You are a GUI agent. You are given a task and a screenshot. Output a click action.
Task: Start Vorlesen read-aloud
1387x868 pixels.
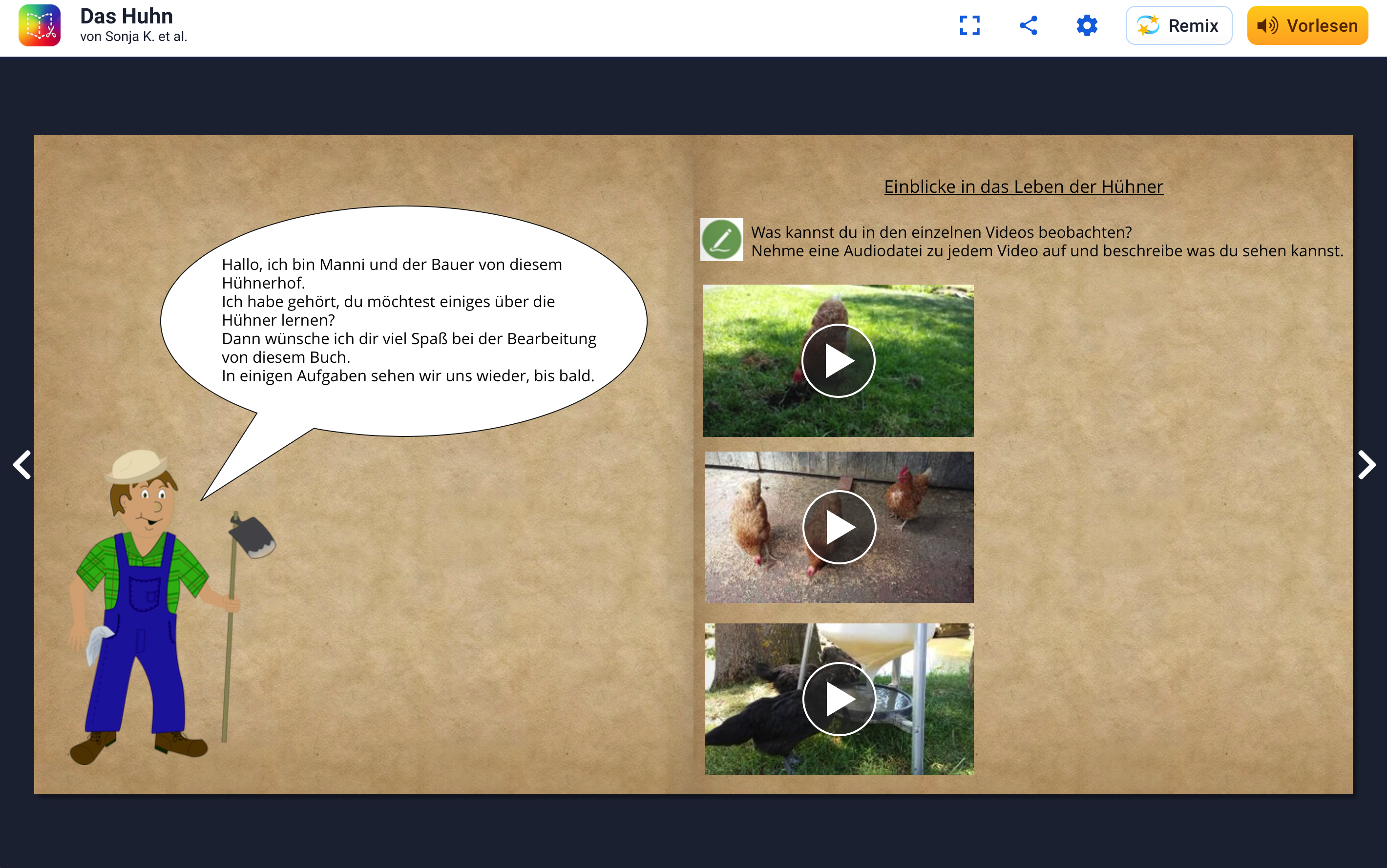click(x=1307, y=25)
